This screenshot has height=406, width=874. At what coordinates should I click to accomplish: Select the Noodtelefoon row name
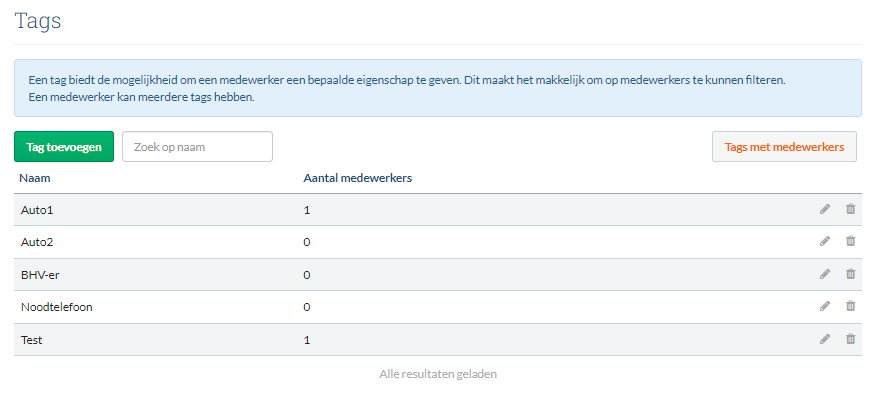pos(57,307)
